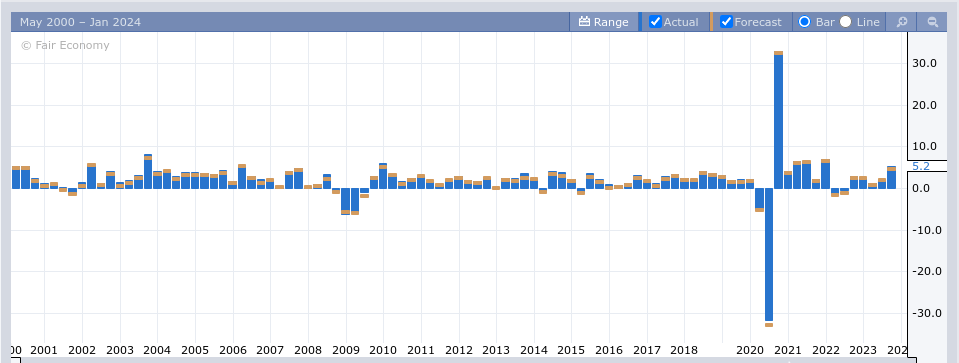Select the tallest positive bar above 30
The image size is (959, 363).
point(779,120)
